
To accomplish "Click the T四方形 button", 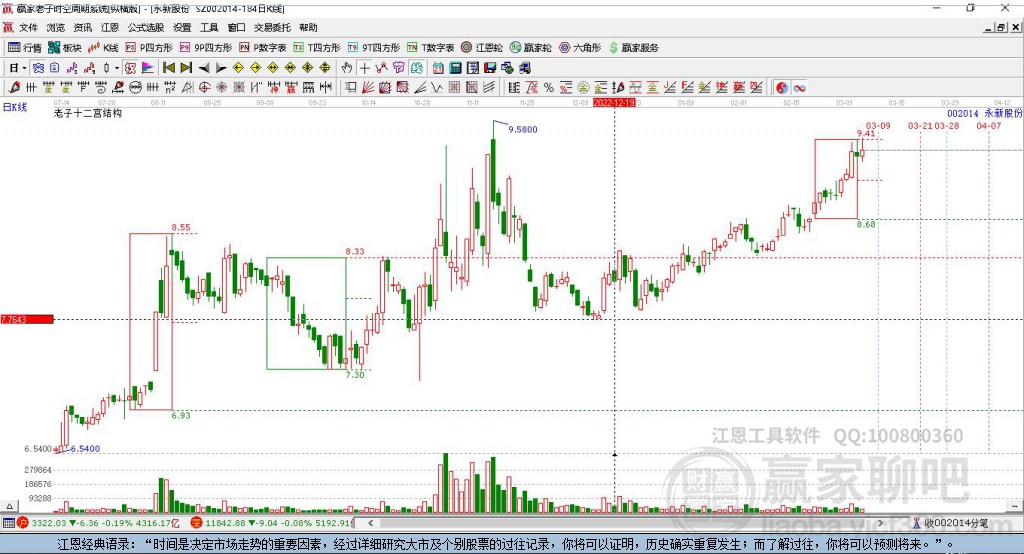I will tap(317, 48).
